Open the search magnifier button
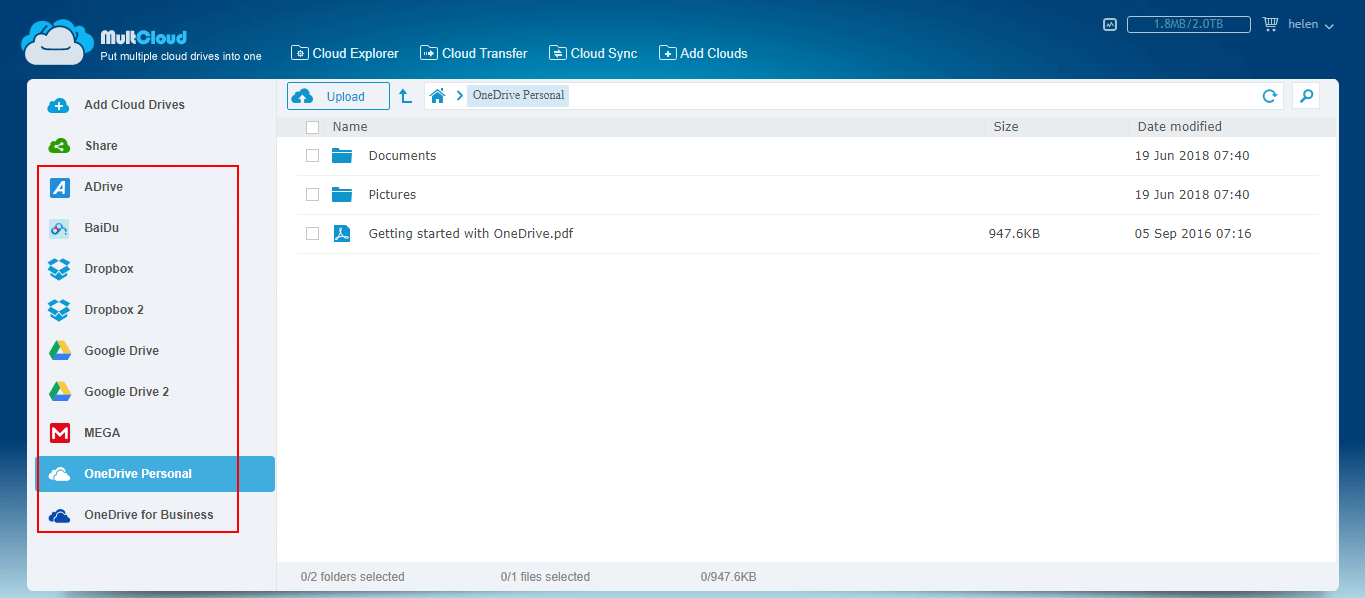This screenshot has width=1365, height=598. pyautogui.click(x=1305, y=96)
